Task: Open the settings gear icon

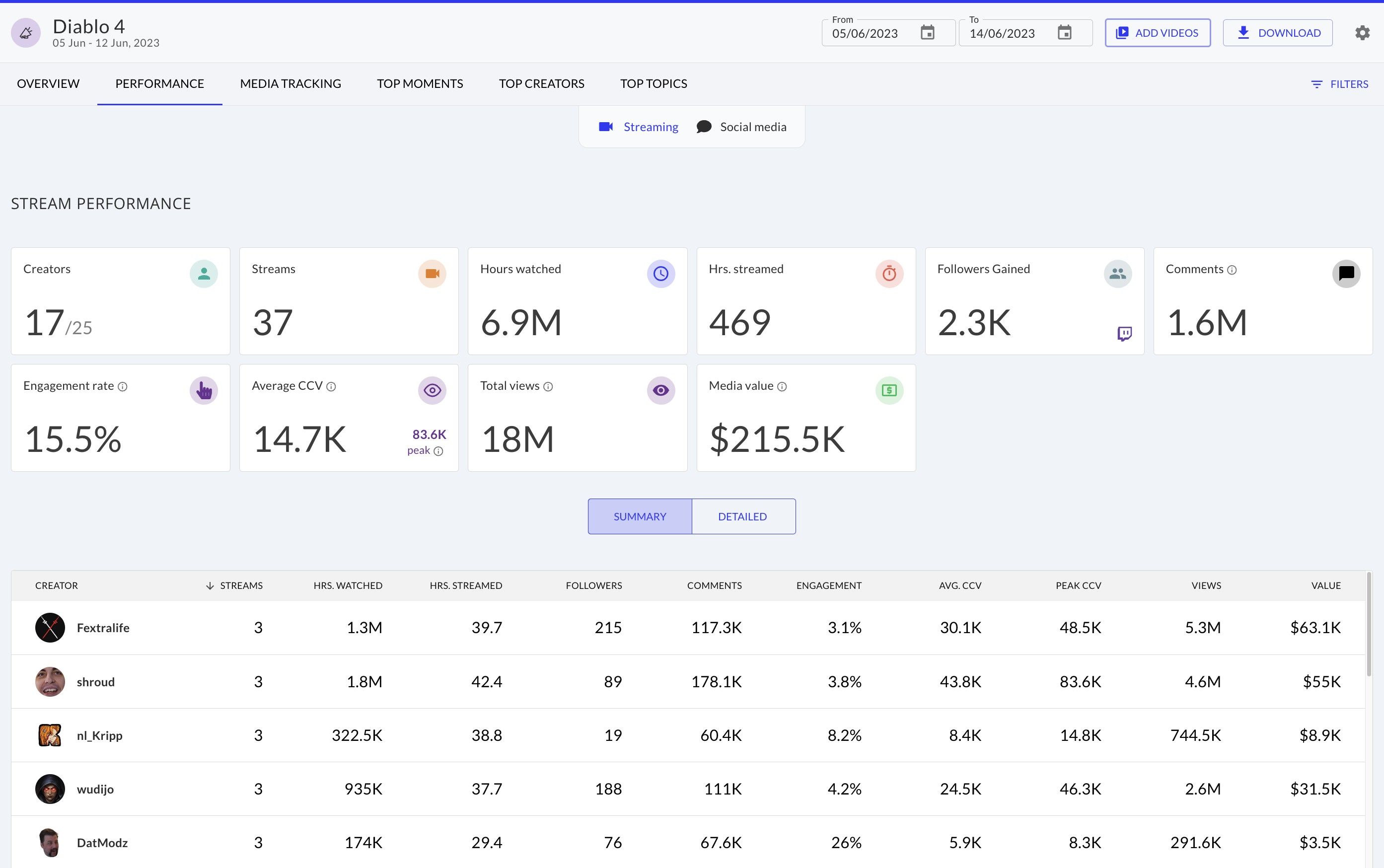Action: (x=1362, y=33)
